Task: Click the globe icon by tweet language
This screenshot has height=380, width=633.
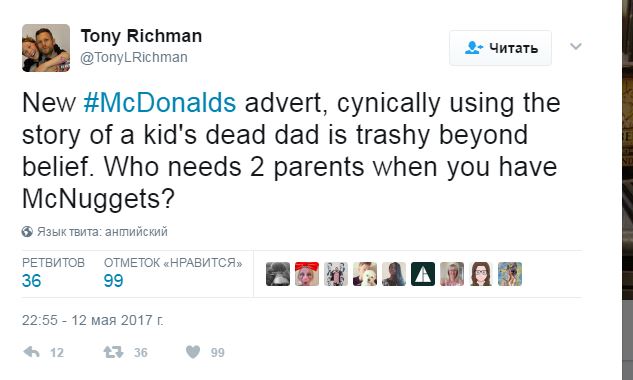Action: click(27, 232)
